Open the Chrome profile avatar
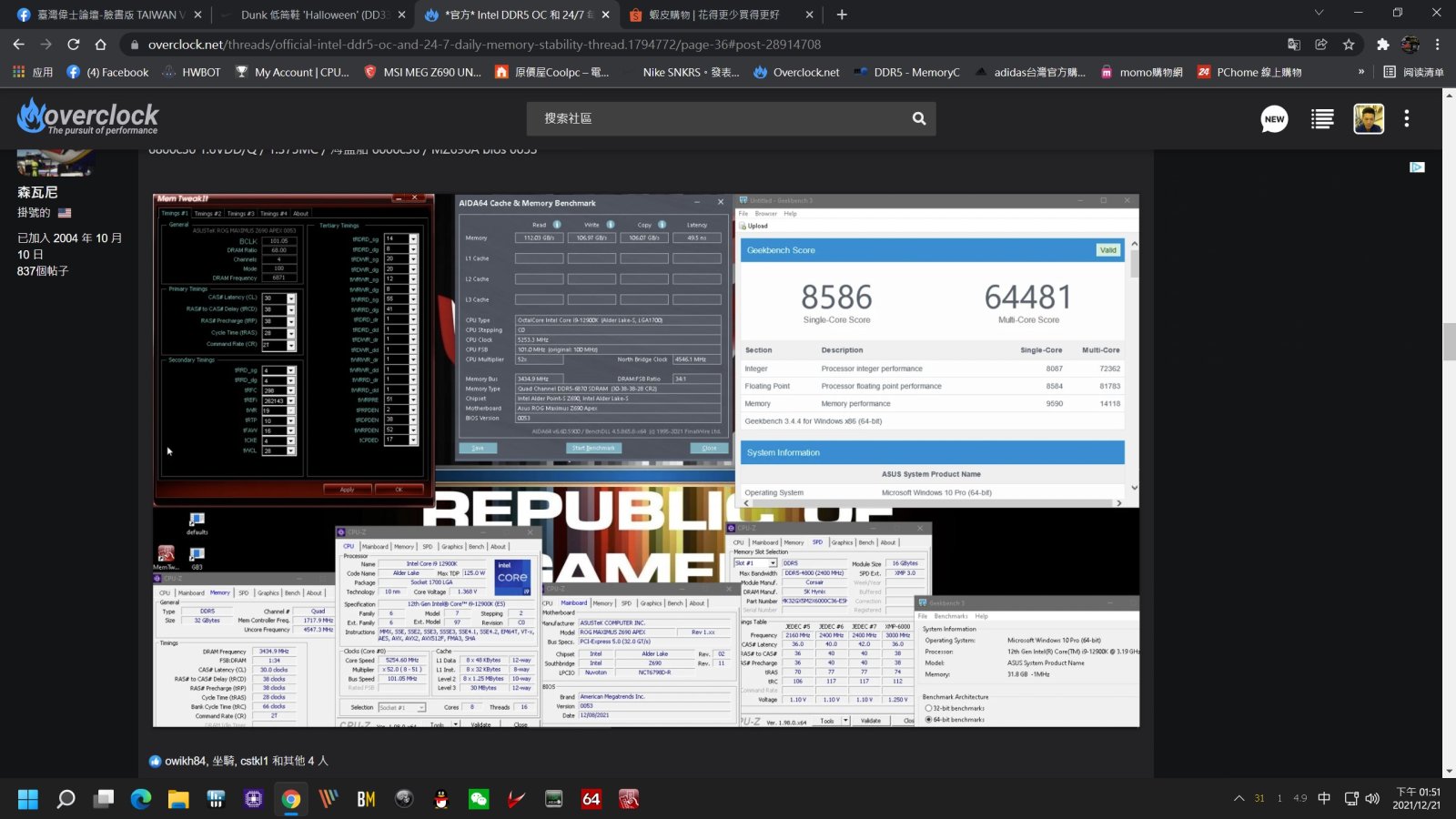Viewport: 1456px width, 819px height. point(1410,44)
